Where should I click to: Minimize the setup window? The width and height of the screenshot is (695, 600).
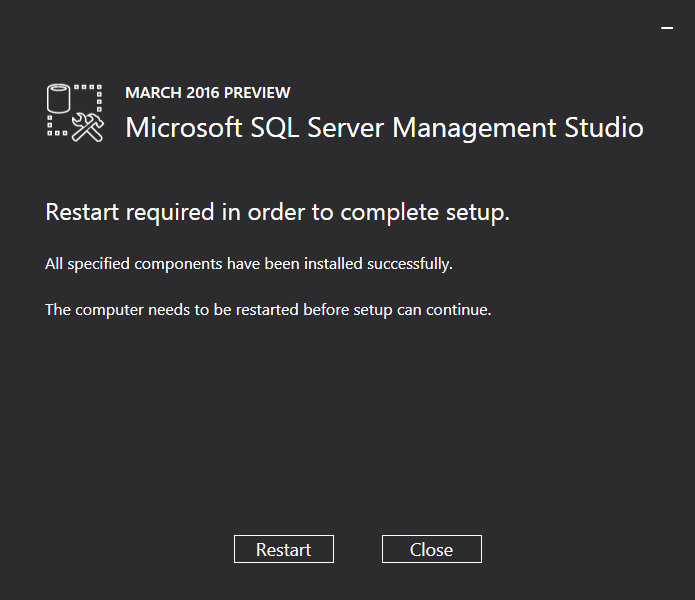pyautogui.click(x=667, y=28)
